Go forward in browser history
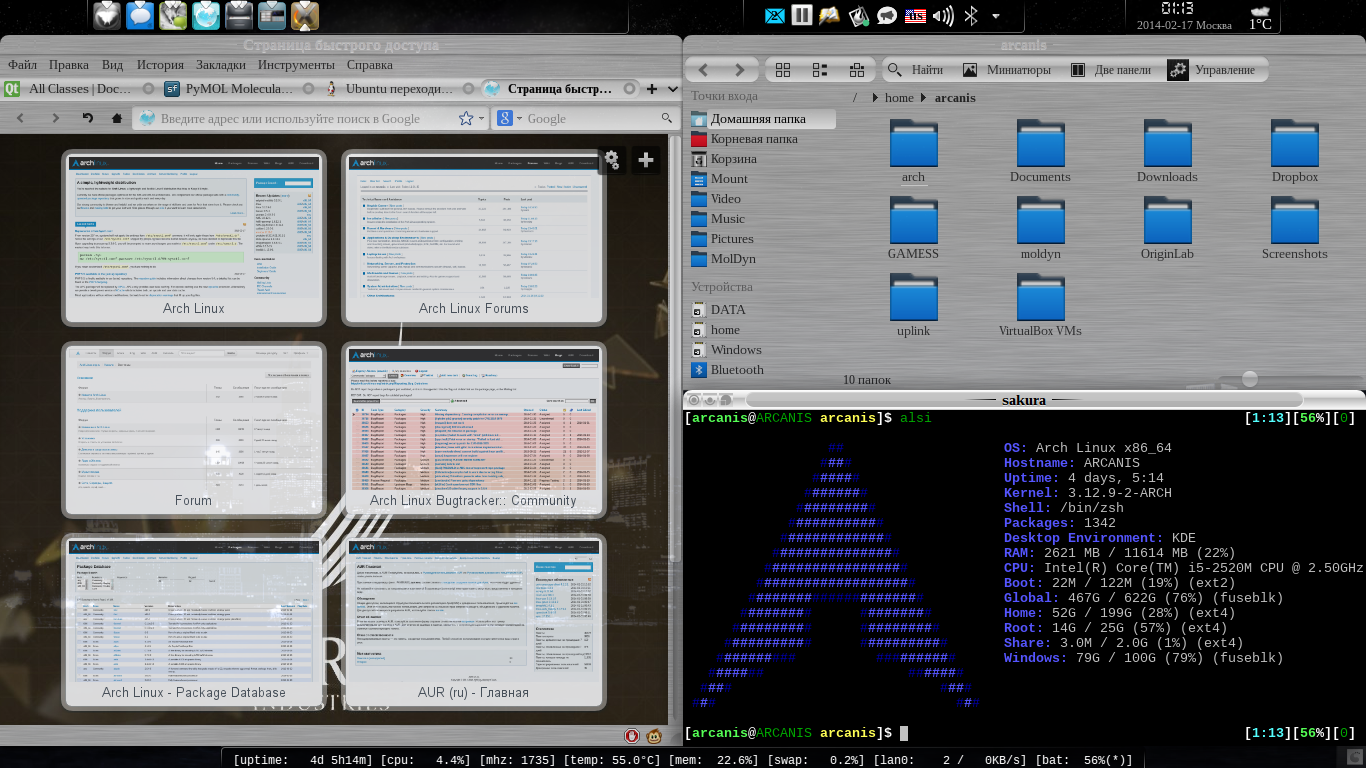Viewport: 1366px width, 768px height. (56, 118)
